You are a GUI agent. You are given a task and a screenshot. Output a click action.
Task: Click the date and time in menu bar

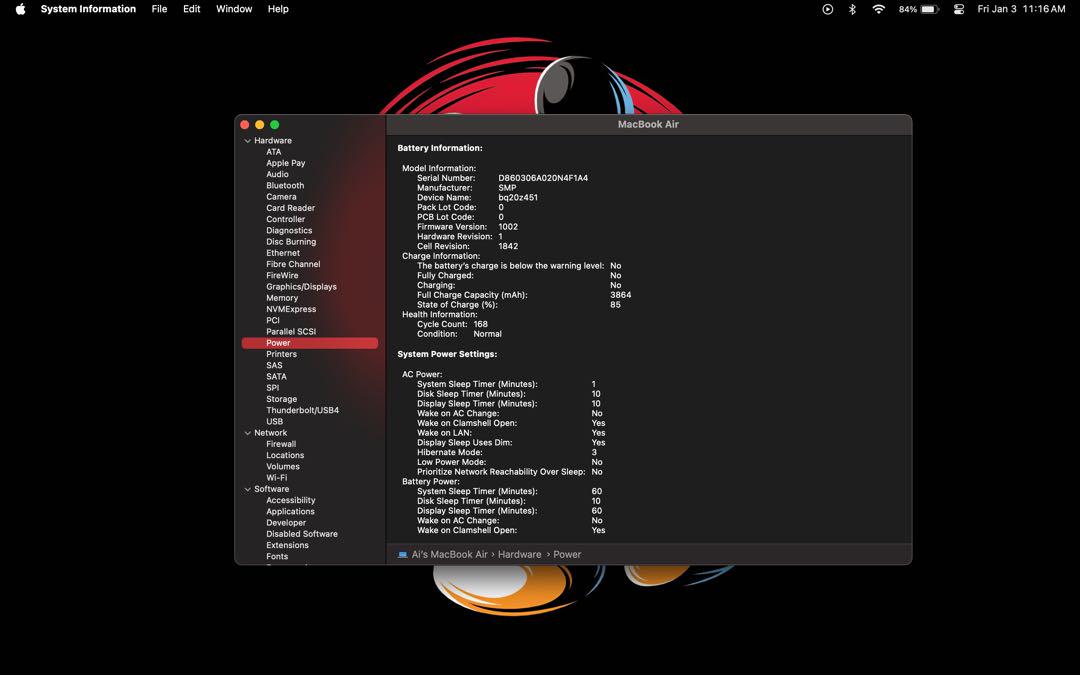(x=1021, y=9)
